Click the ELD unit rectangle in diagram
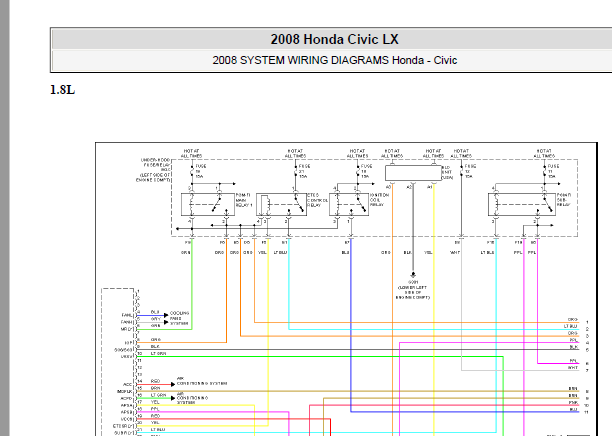 pyautogui.click(x=413, y=173)
